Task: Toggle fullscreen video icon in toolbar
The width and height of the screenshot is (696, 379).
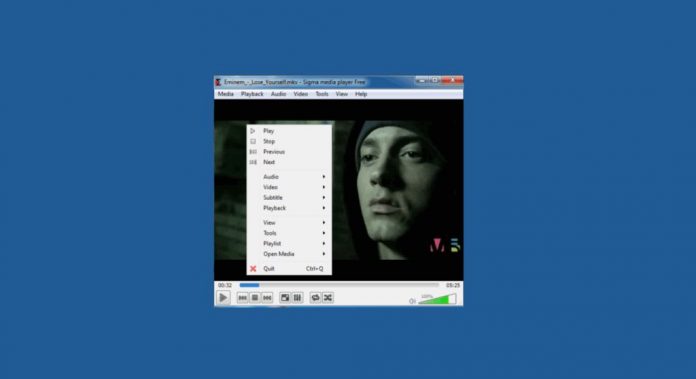Action: tap(285, 298)
